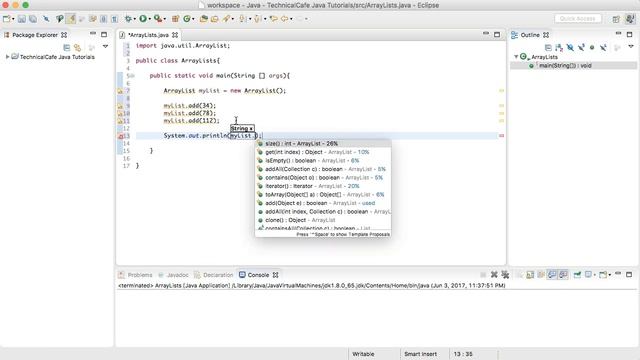Click the Search flashlight icon
This screenshot has width=640, height=360.
tap(226, 19)
